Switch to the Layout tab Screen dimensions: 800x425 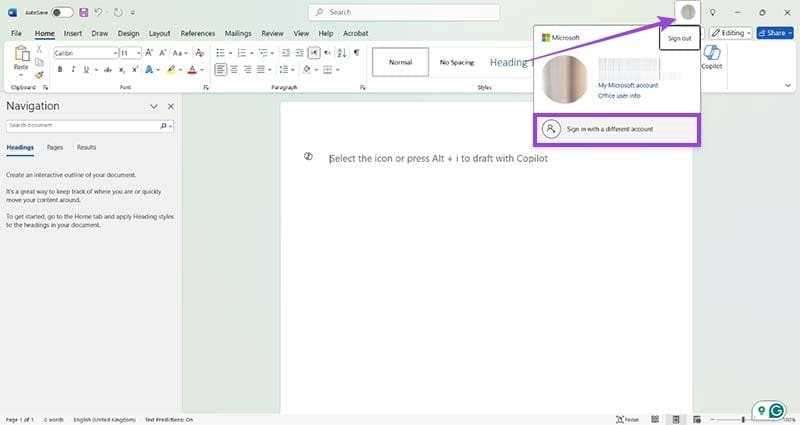[160, 33]
